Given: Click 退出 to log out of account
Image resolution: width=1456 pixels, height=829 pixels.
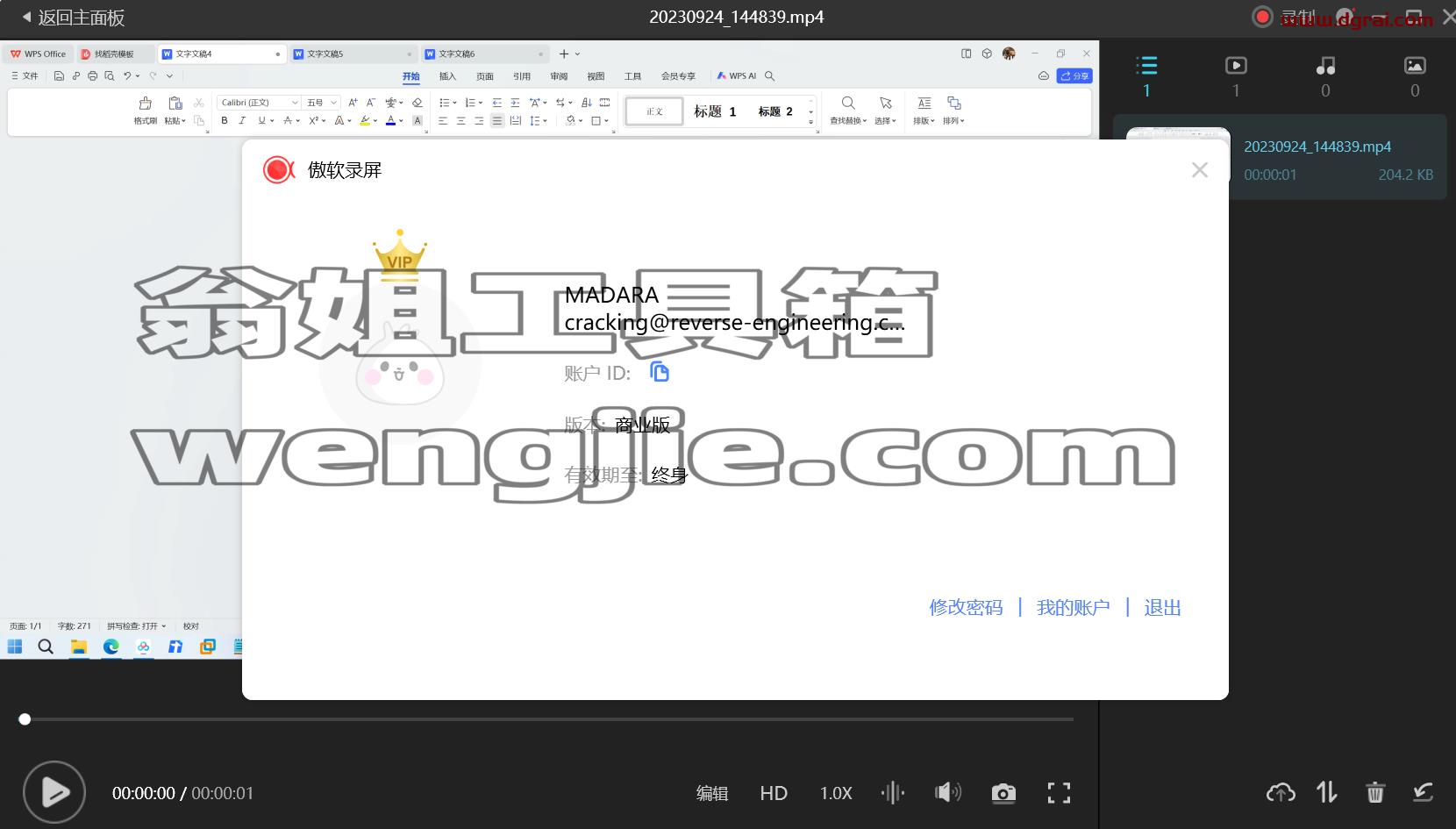Looking at the screenshot, I should (1162, 607).
